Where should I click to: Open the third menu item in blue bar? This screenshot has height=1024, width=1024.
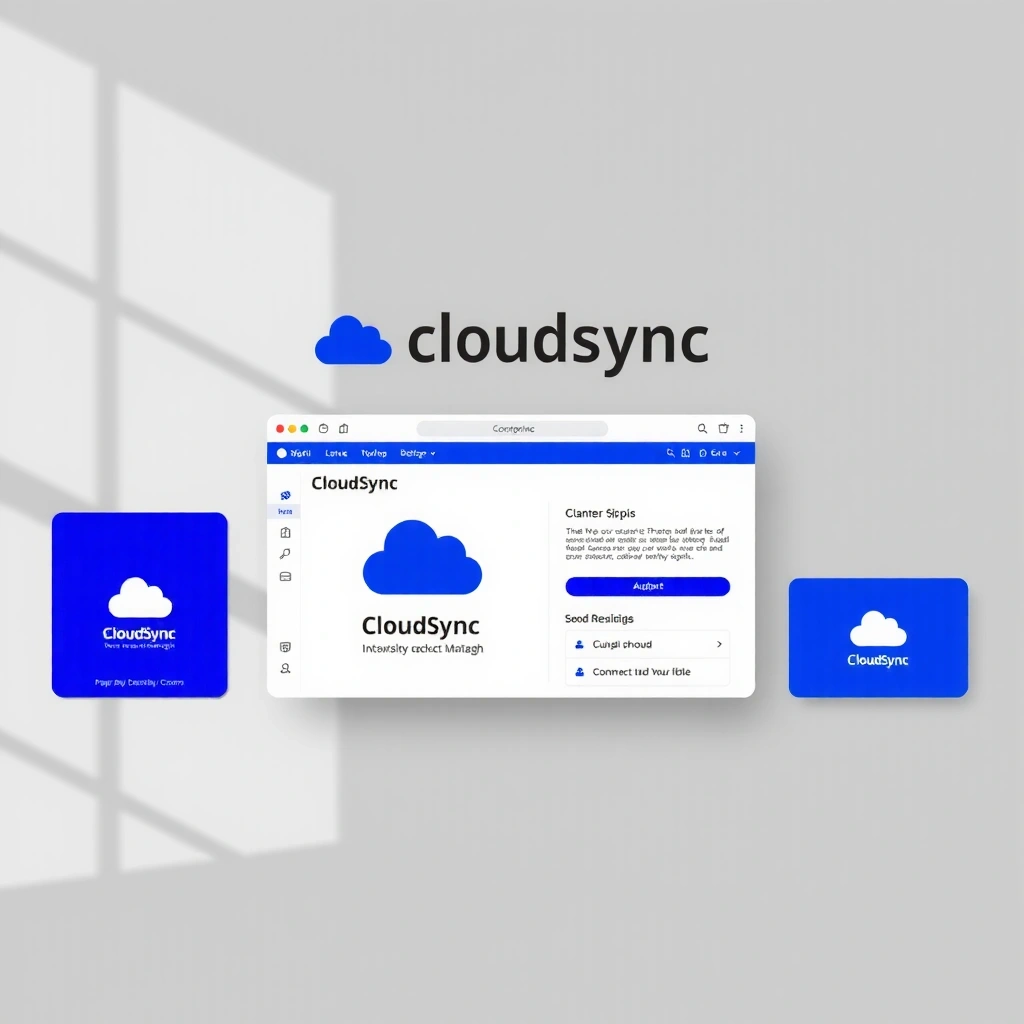tap(373, 453)
